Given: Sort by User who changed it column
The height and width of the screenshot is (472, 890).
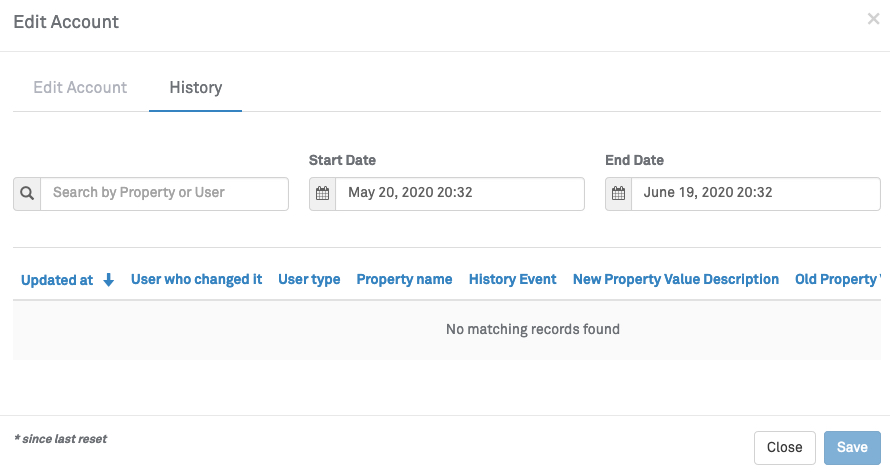Looking at the screenshot, I should click(196, 279).
